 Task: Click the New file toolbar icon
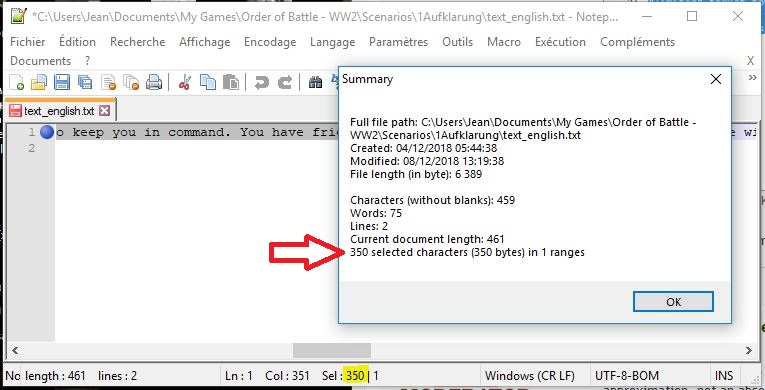(17, 82)
